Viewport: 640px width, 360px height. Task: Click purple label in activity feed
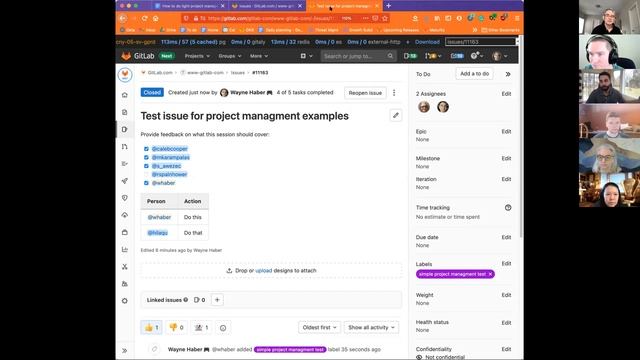[x=290, y=349]
